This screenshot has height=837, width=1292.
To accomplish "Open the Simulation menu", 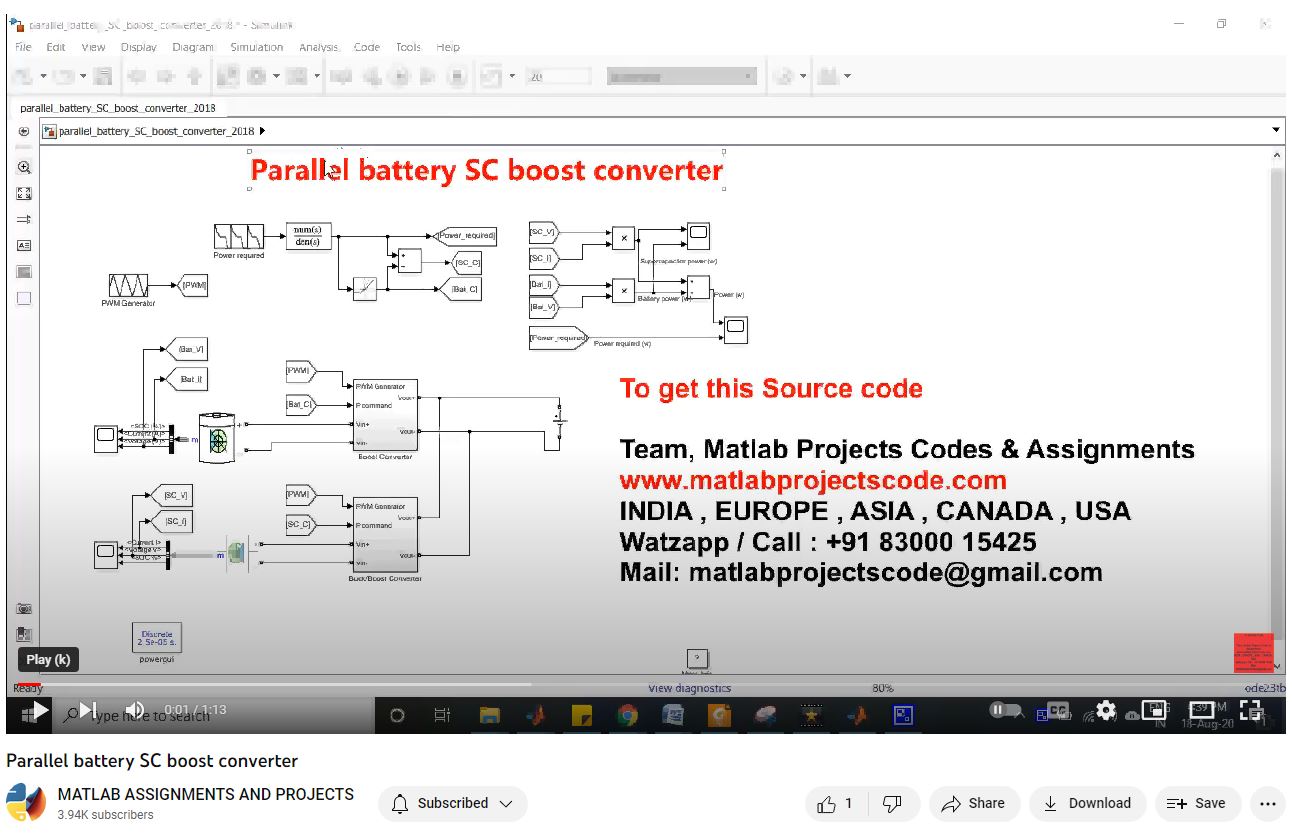I will (256, 47).
